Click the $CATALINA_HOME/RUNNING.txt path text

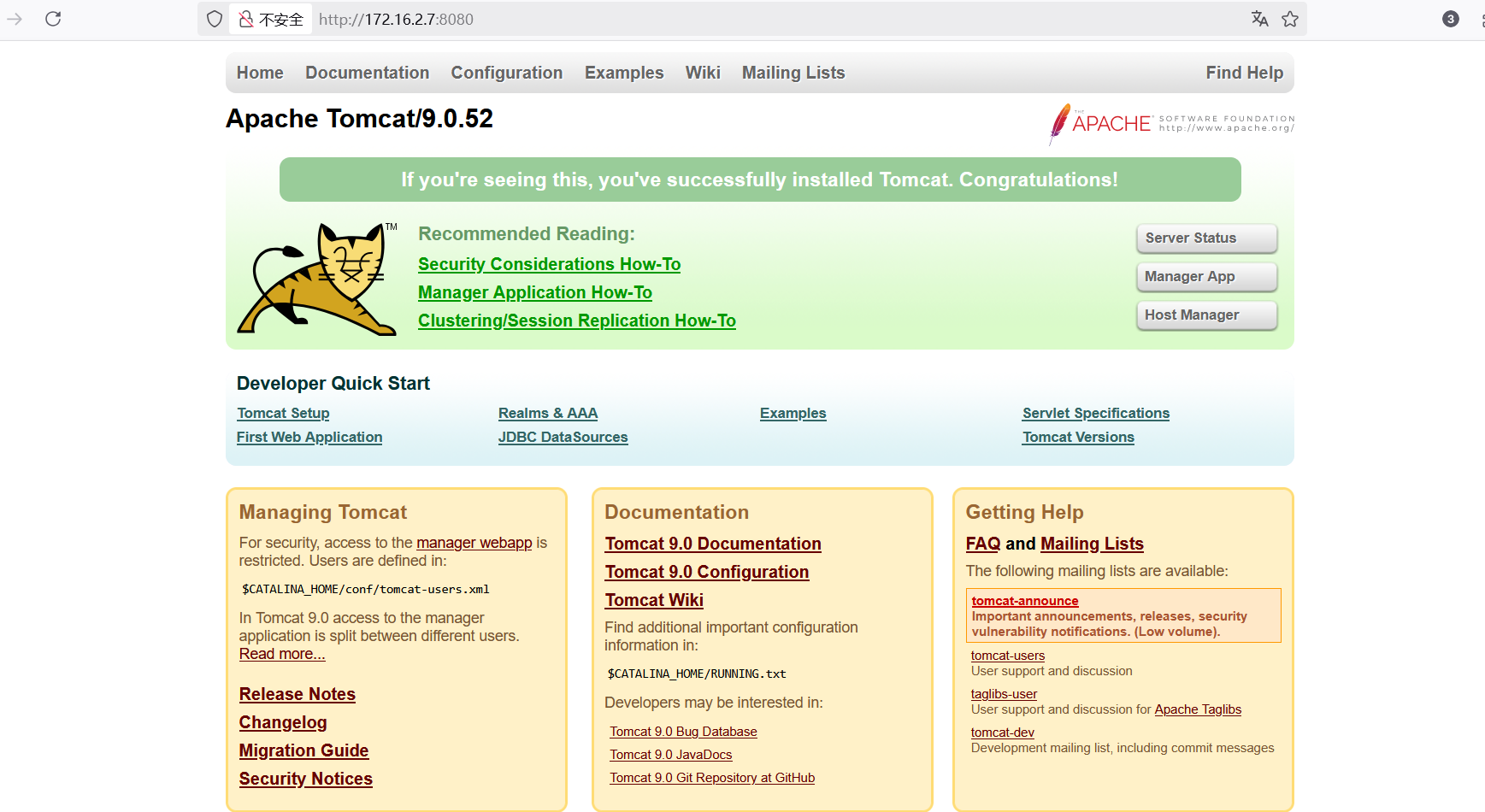[x=697, y=674]
